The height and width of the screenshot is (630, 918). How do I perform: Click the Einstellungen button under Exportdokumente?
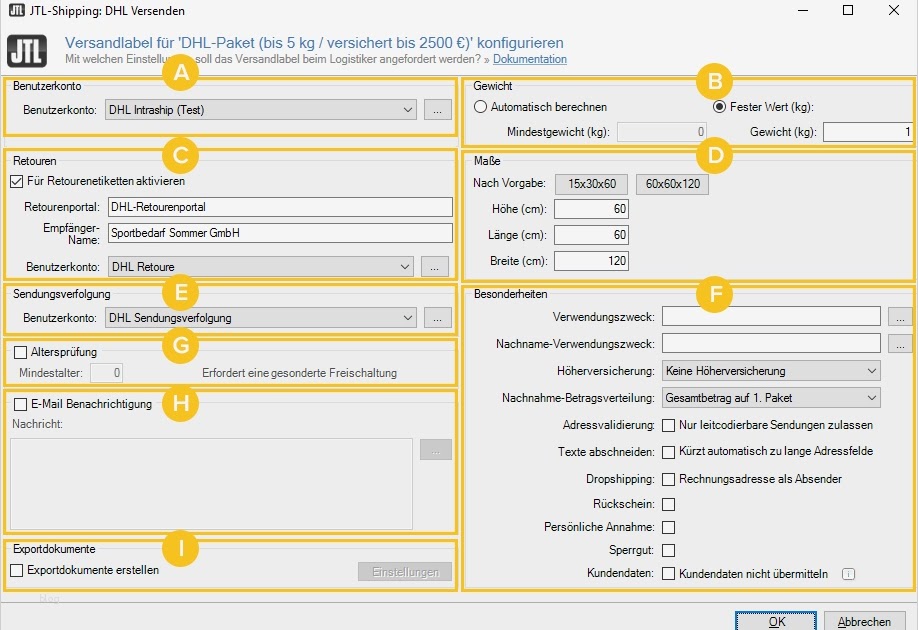[x=405, y=572]
